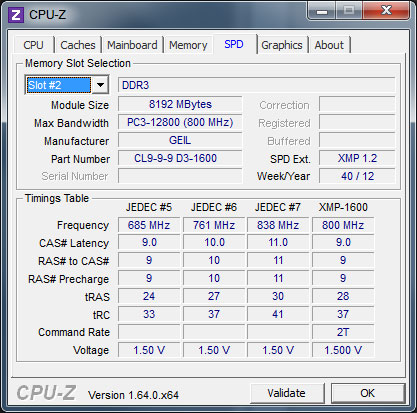Click the 2T Command Rate value
The width and height of the screenshot is (417, 413).
(x=343, y=332)
